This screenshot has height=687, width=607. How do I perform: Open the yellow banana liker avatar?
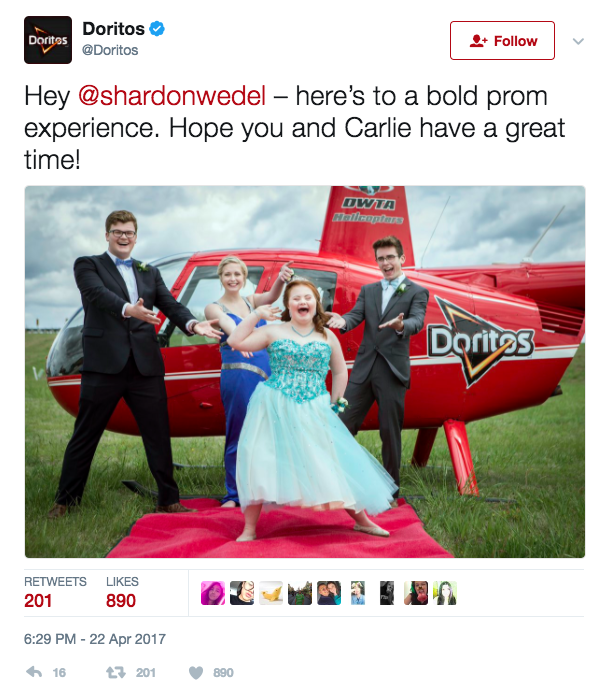(271, 593)
